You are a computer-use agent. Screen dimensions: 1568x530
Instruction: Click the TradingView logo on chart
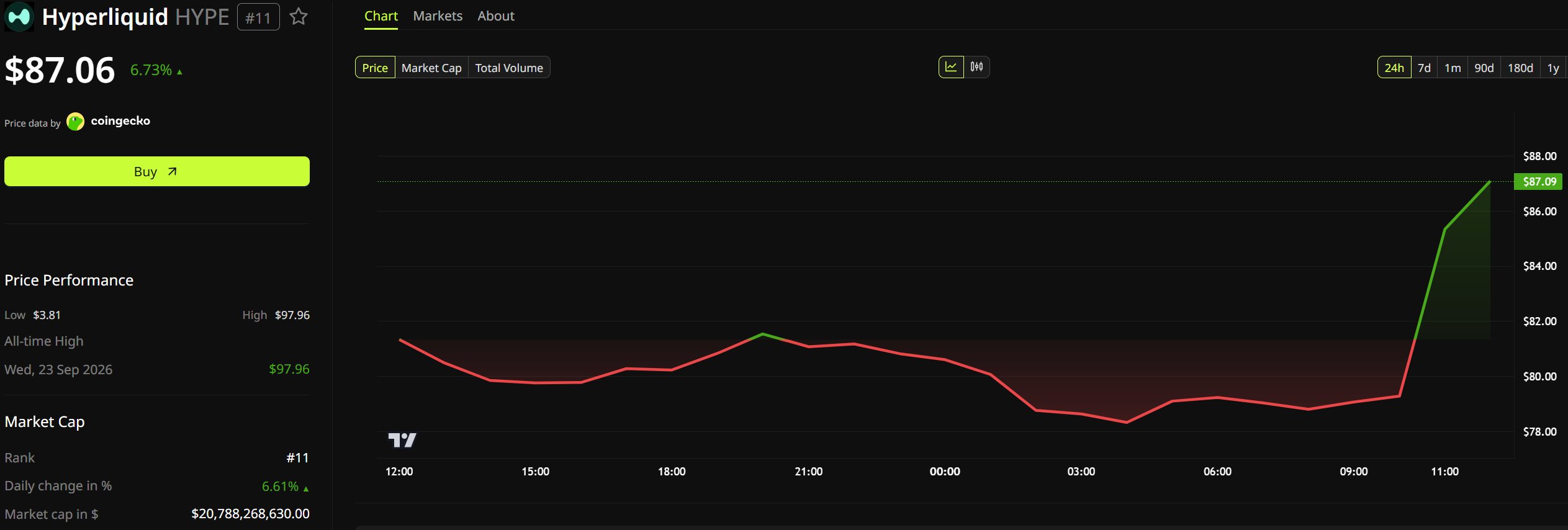(402, 440)
